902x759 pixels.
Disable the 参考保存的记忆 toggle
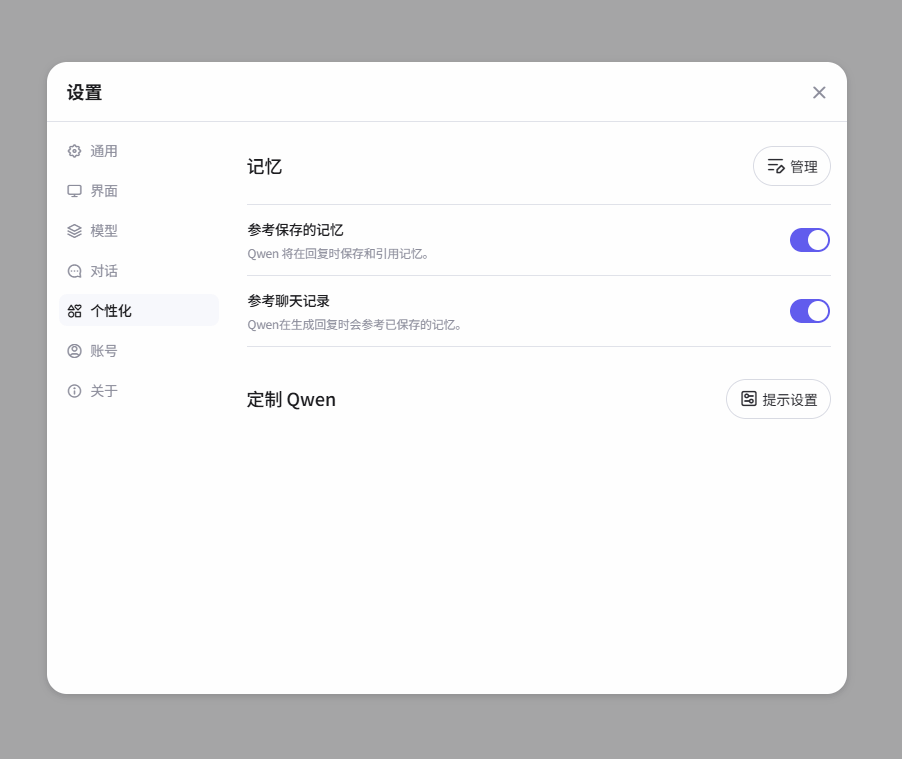[809, 240]
